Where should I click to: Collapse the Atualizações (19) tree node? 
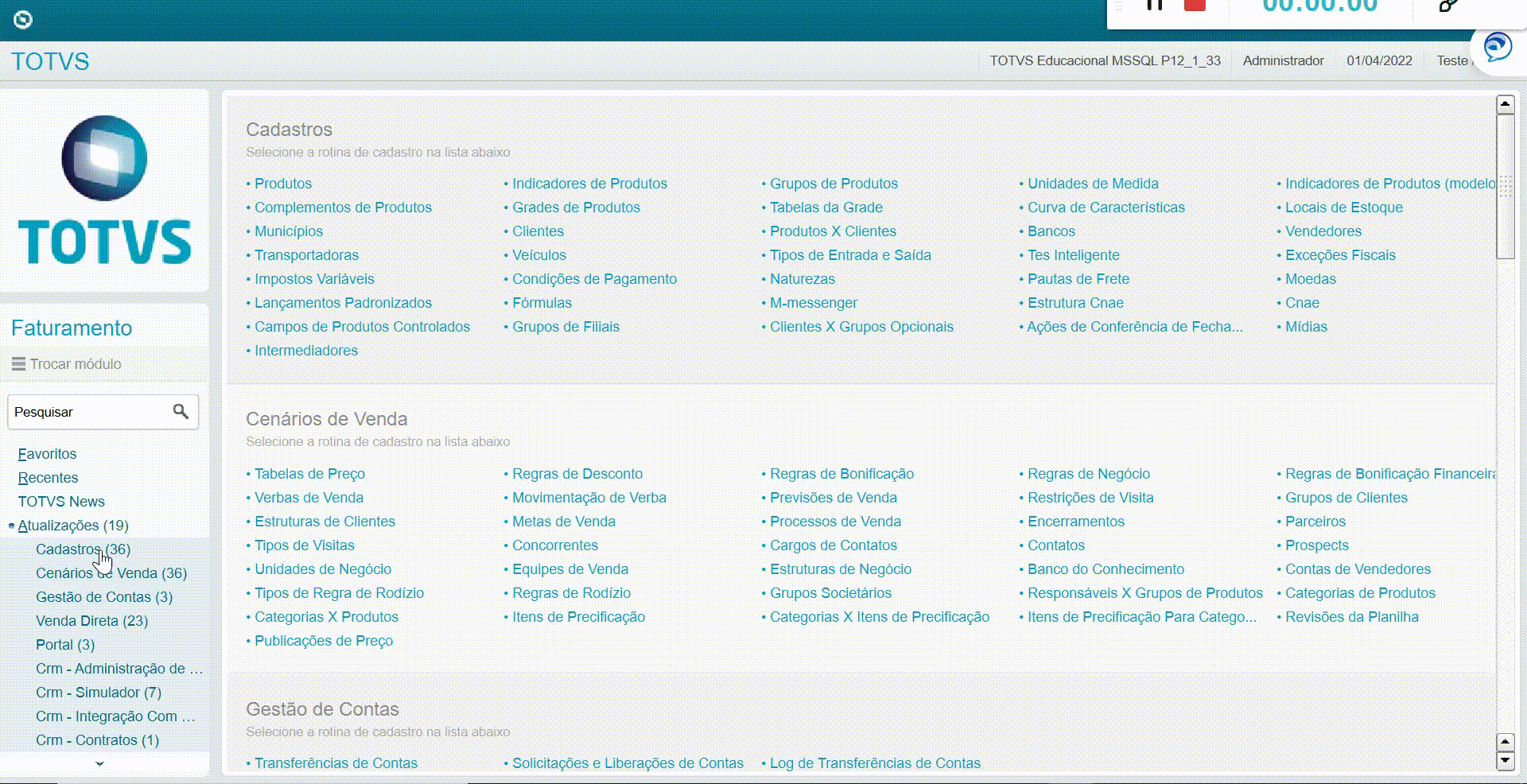click(x=11, y=526)
